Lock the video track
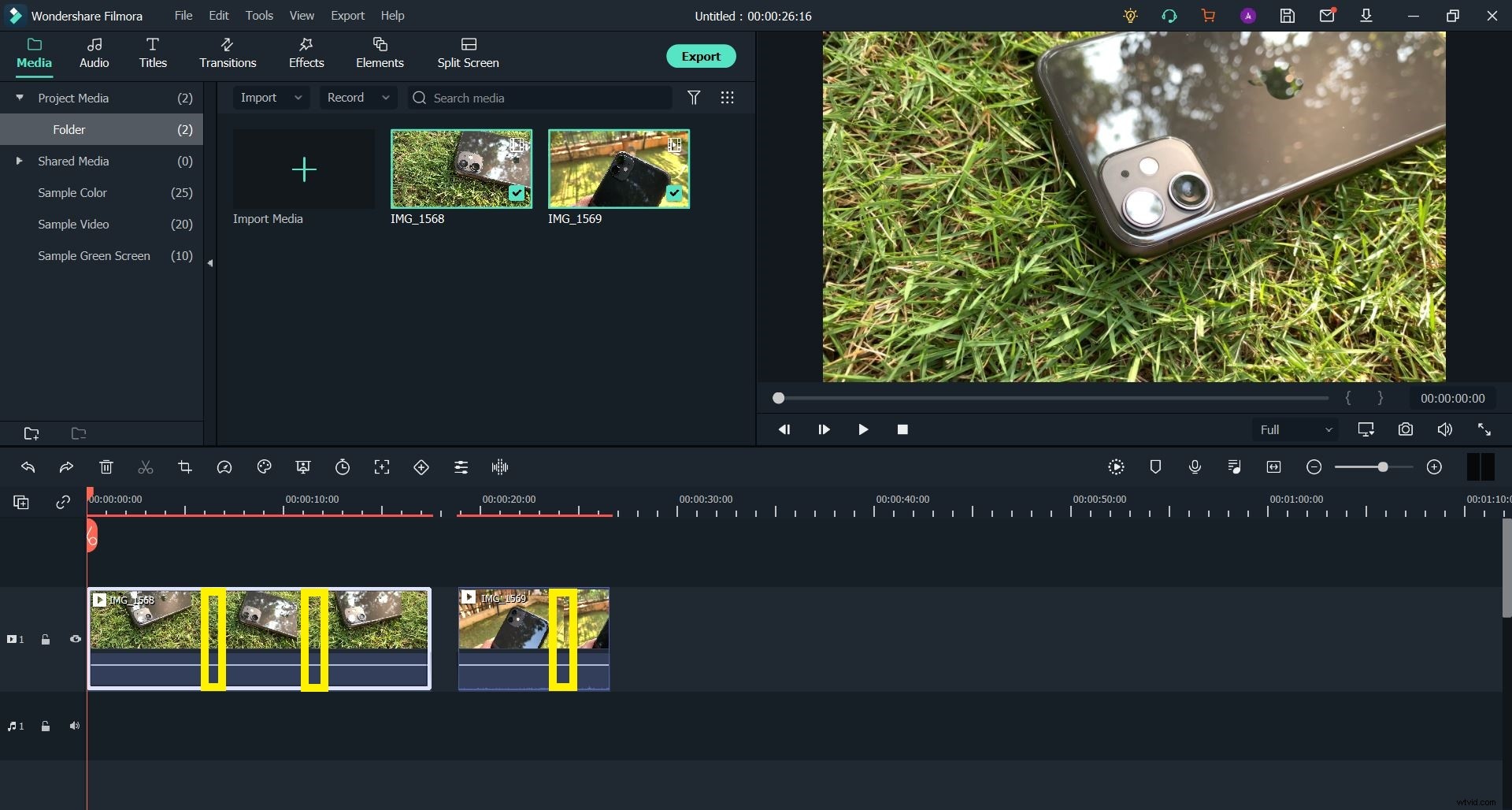Screen dimensions: 1512x810 (x=46, y=639)
